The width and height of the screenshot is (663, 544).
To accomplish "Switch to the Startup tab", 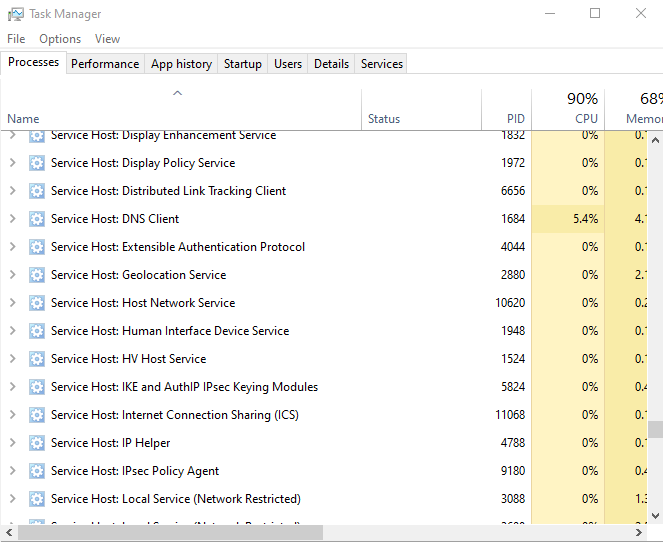I will [243, 64].
